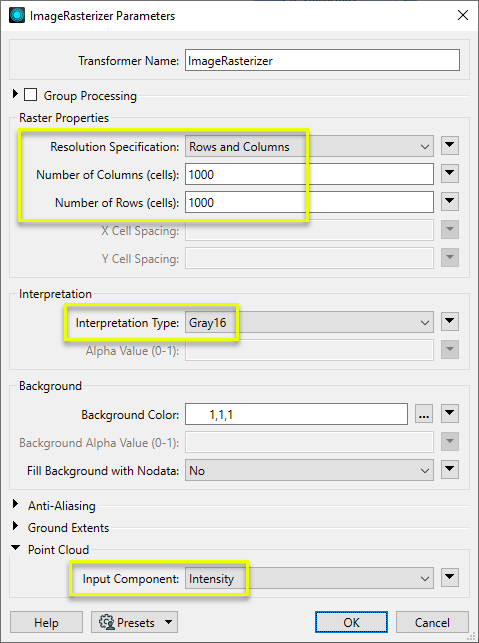
Task: Open the Presets menu button
Action: pos(135,622)
